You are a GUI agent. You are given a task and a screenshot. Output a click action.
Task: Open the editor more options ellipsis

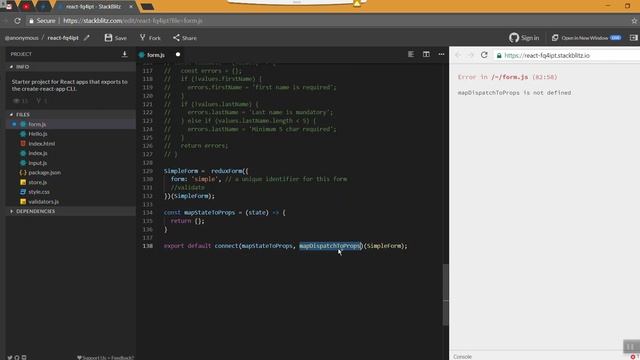441,54
